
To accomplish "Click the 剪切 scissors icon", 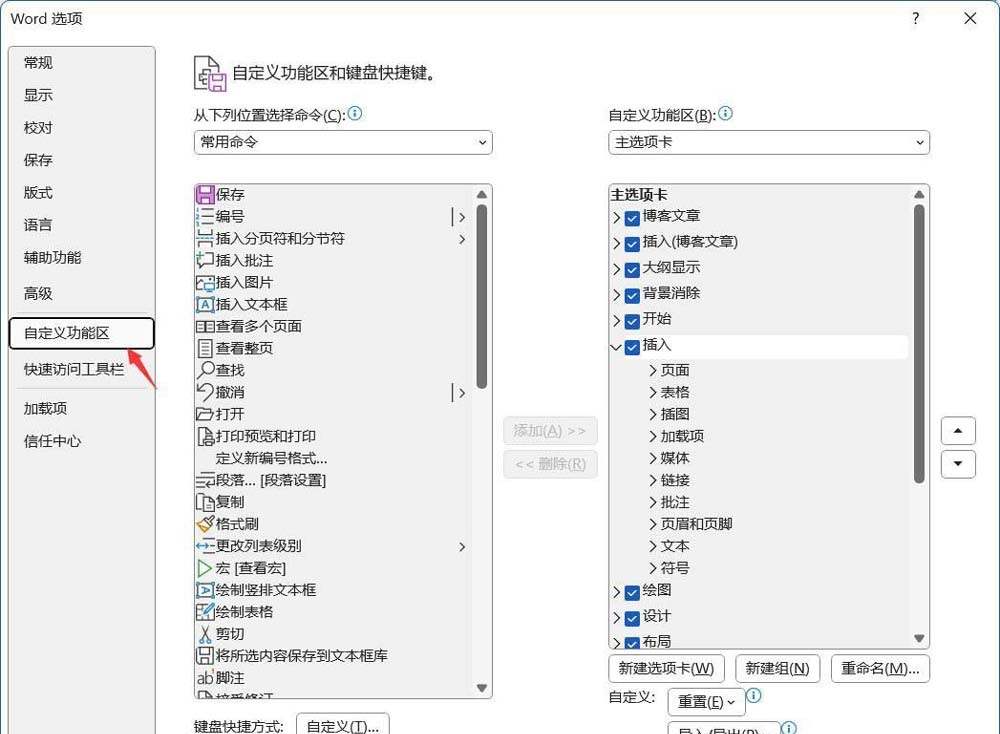I will tap(205, 634).
